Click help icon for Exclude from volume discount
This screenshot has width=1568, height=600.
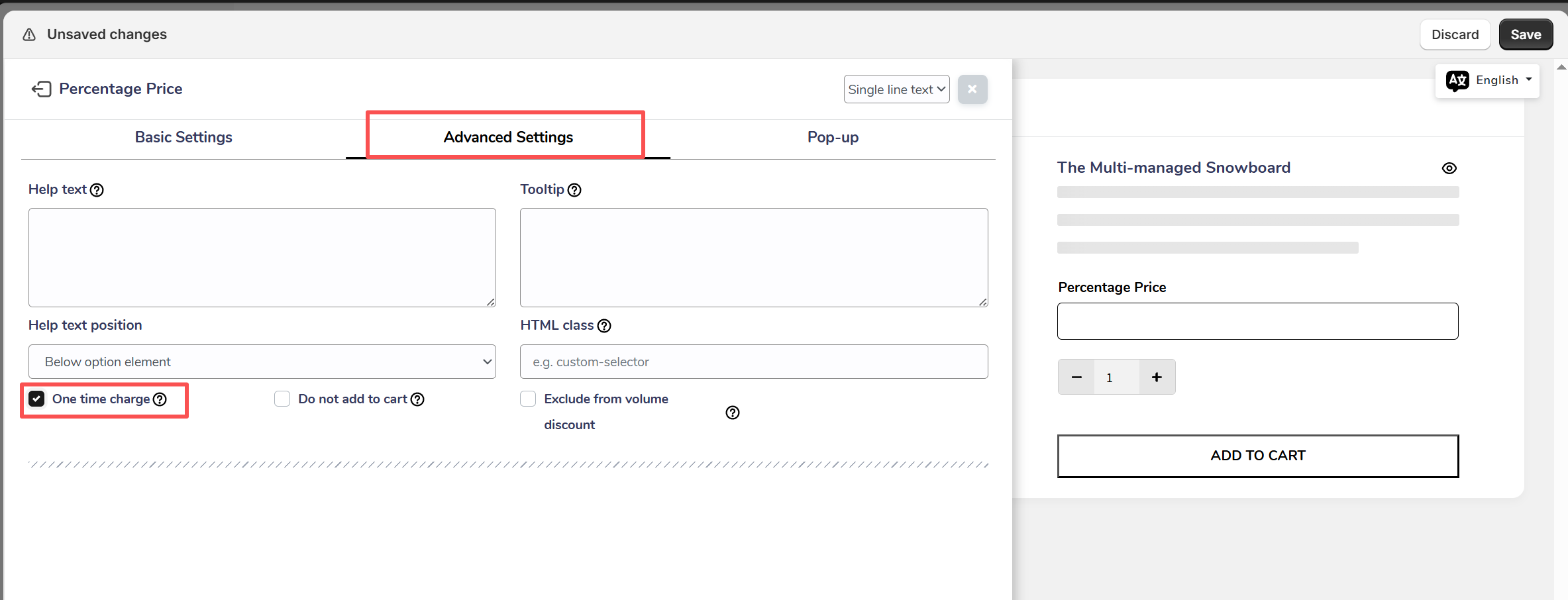(x=732, y=413)
